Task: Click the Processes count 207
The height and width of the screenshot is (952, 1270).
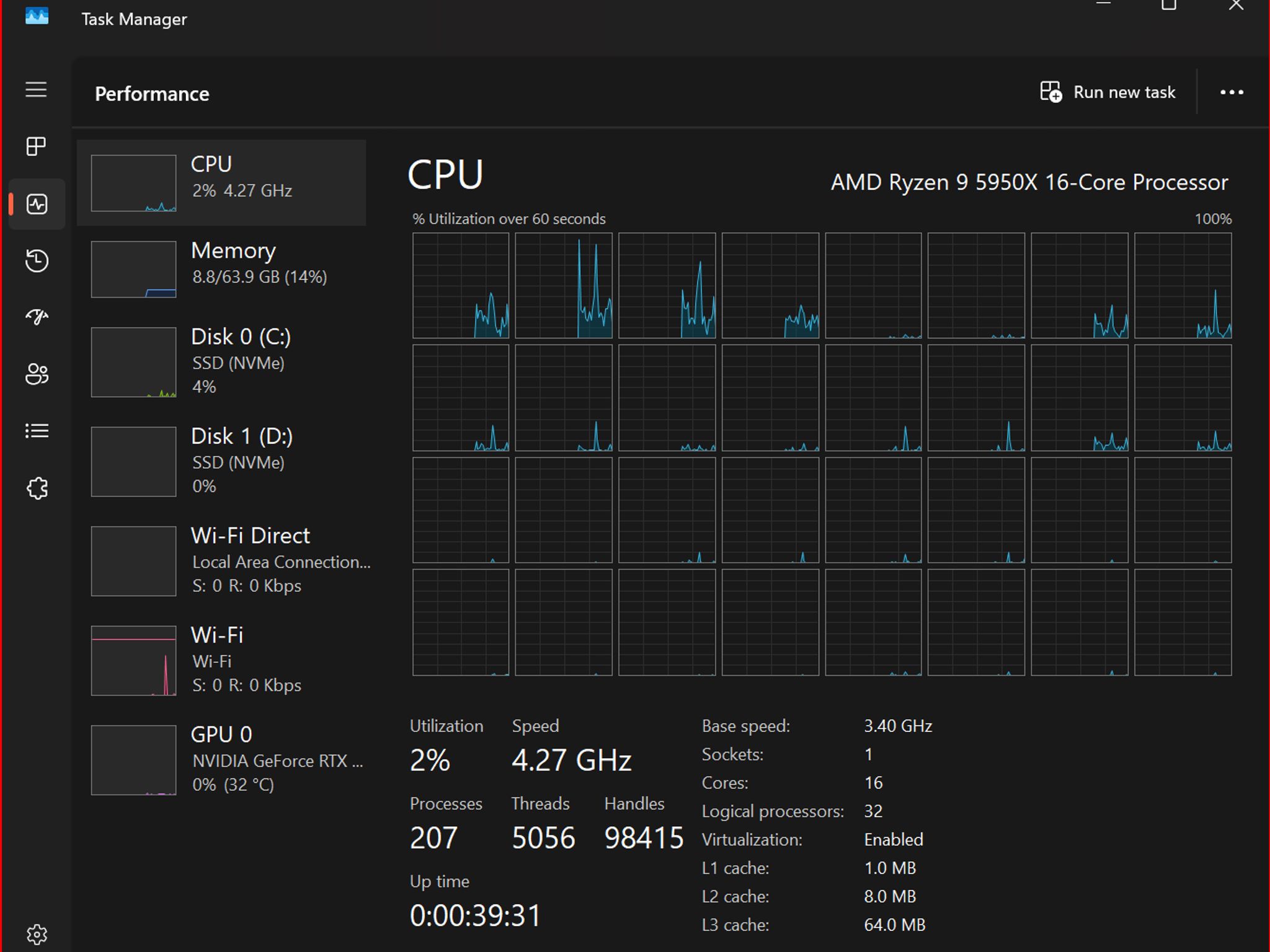Action: click(433, 838)
